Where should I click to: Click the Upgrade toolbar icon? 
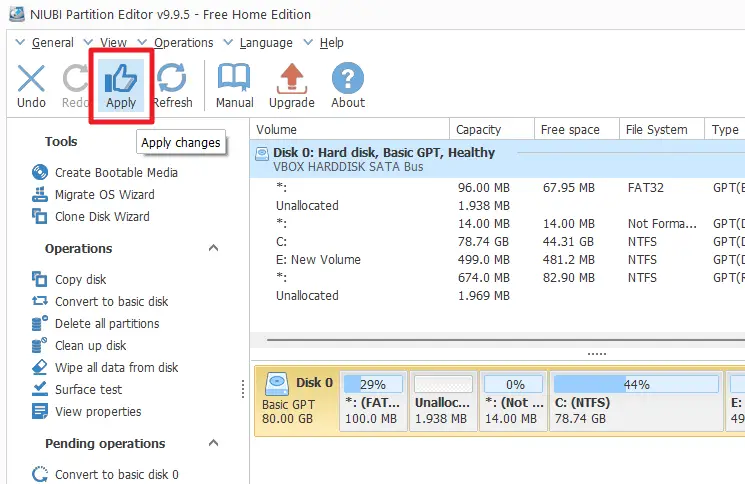[x=292, y=78]
